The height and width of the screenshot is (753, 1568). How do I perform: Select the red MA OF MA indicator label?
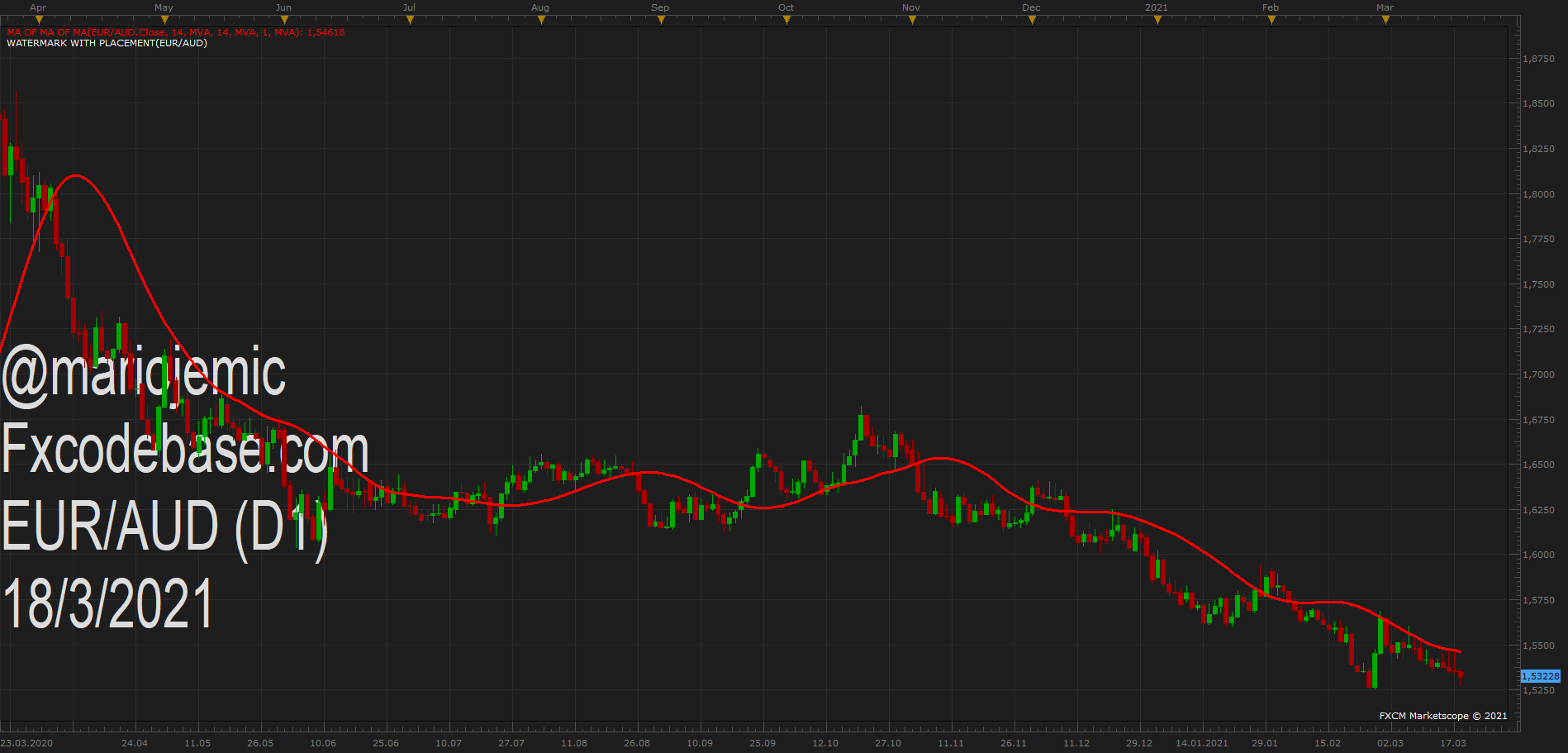pyautogui.click(x=176, y=32)
